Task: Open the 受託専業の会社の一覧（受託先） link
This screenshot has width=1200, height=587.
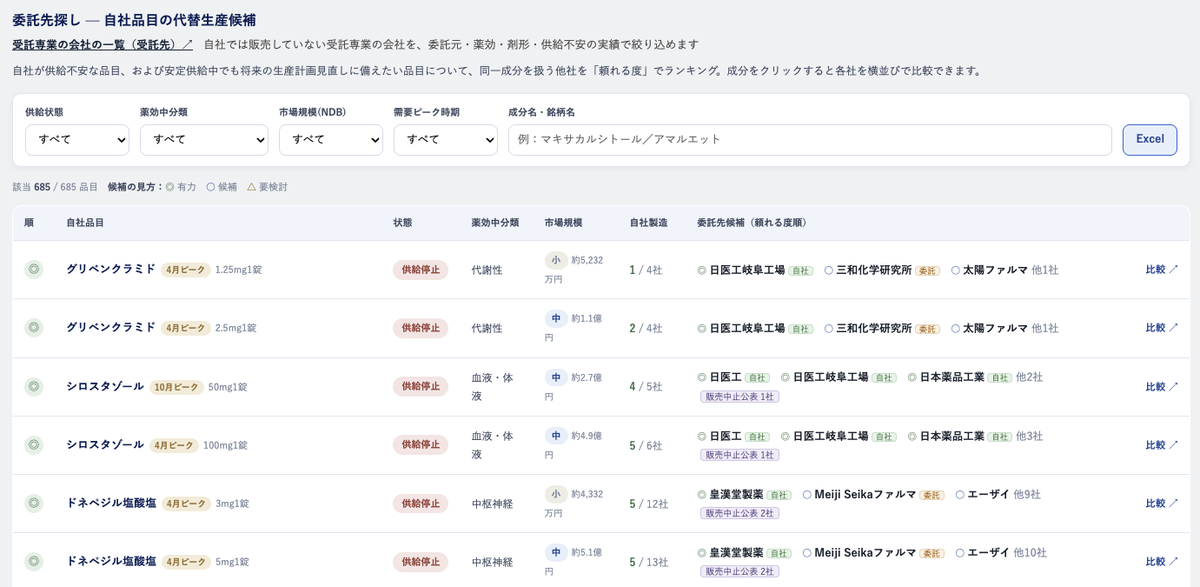Action: coord(102,44)
